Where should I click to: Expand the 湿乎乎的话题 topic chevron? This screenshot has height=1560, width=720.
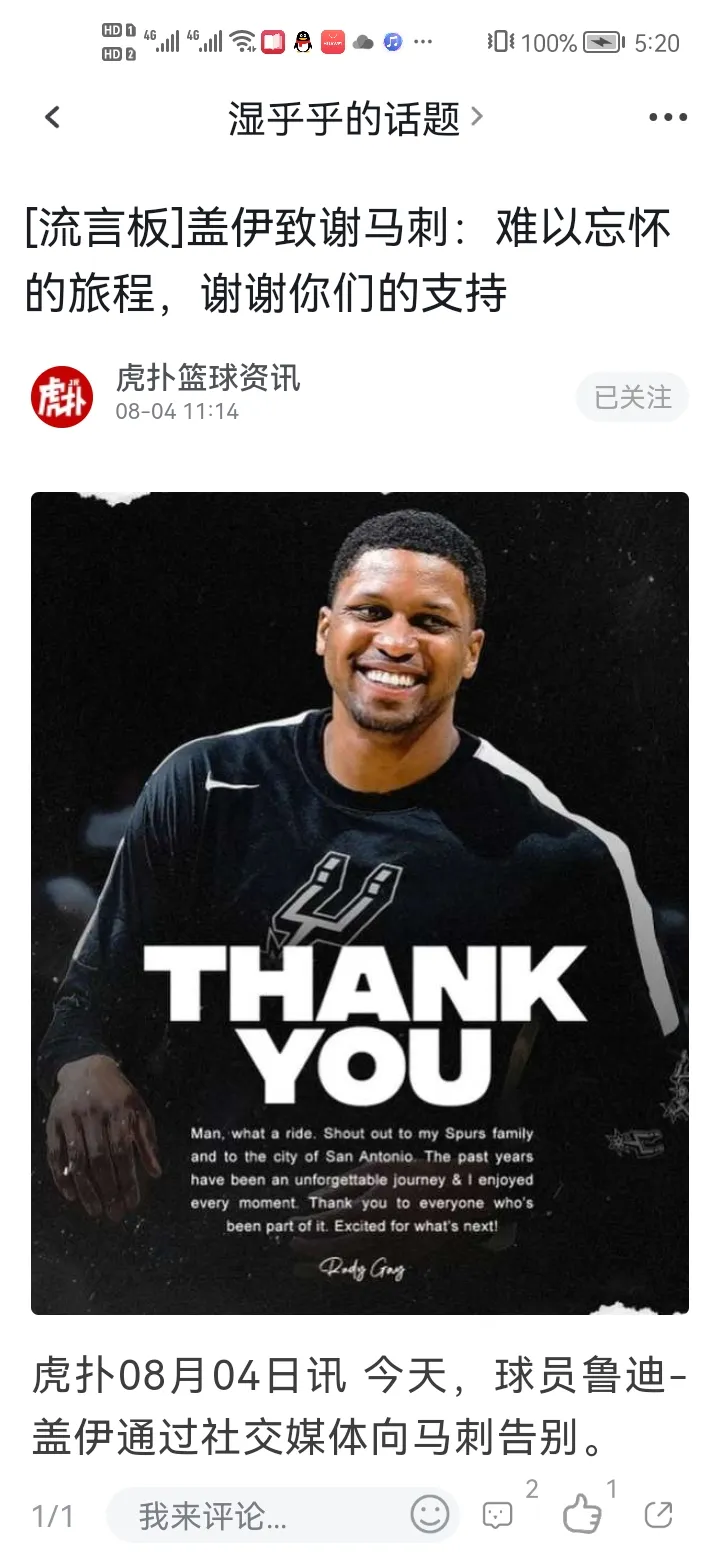tap(477, 117)
